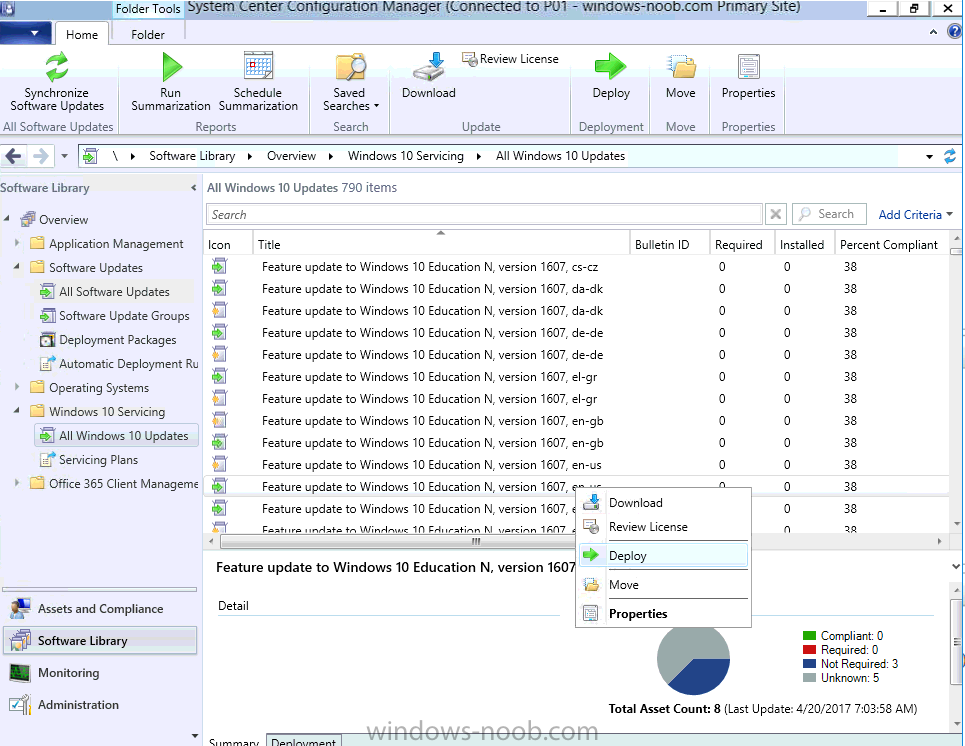The width and height of the screenshot is (965, 746).
Task: Click Review License in the ribbon
Action: [511, 59]
